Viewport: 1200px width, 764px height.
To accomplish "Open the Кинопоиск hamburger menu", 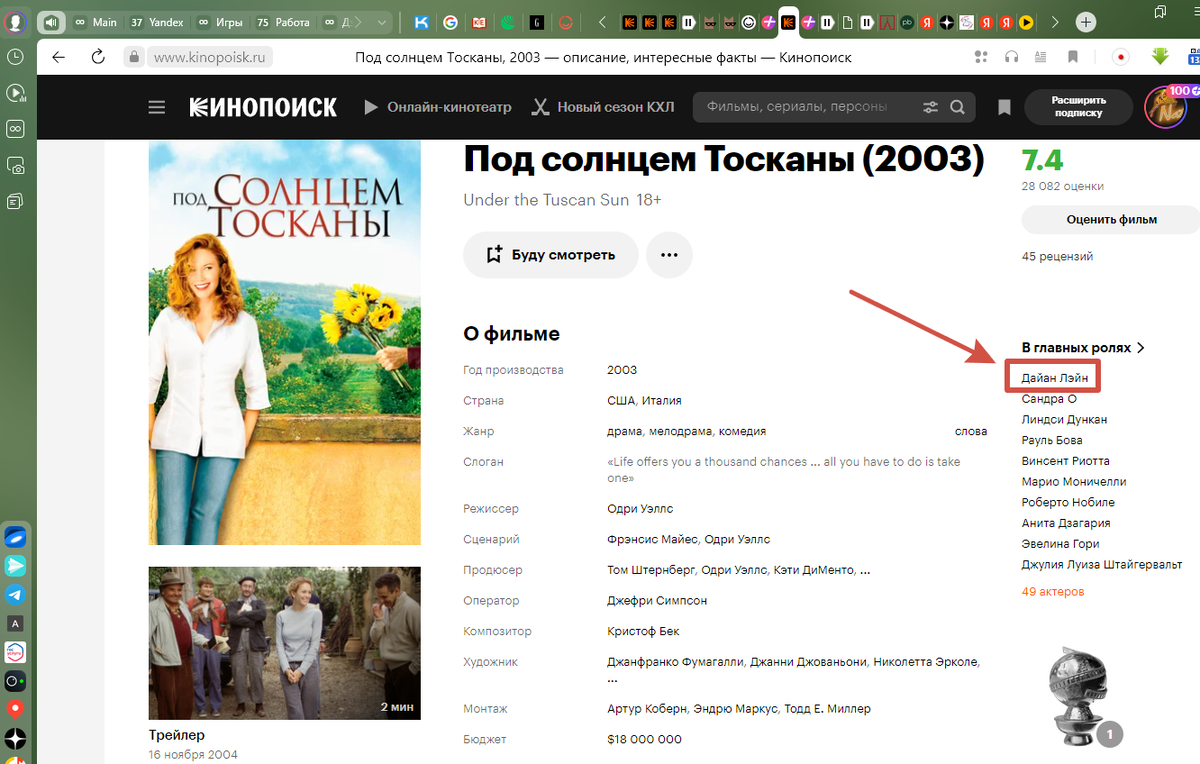I will tap(157, 107).
